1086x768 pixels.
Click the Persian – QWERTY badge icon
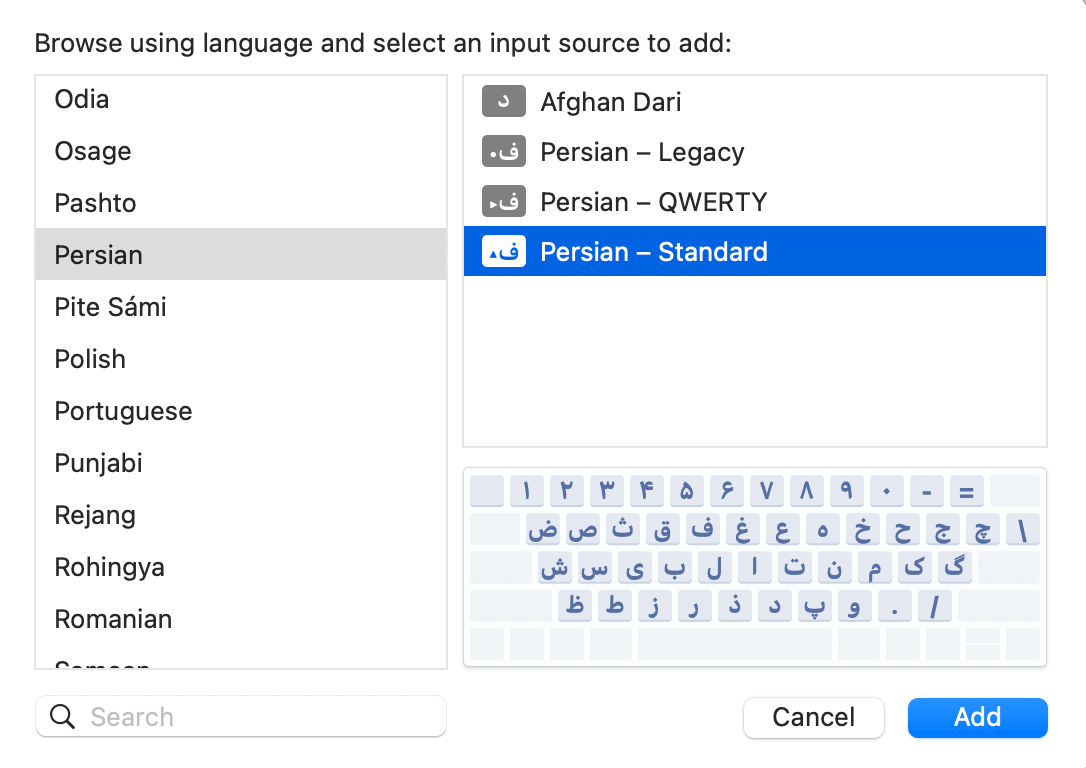[504, 201]
